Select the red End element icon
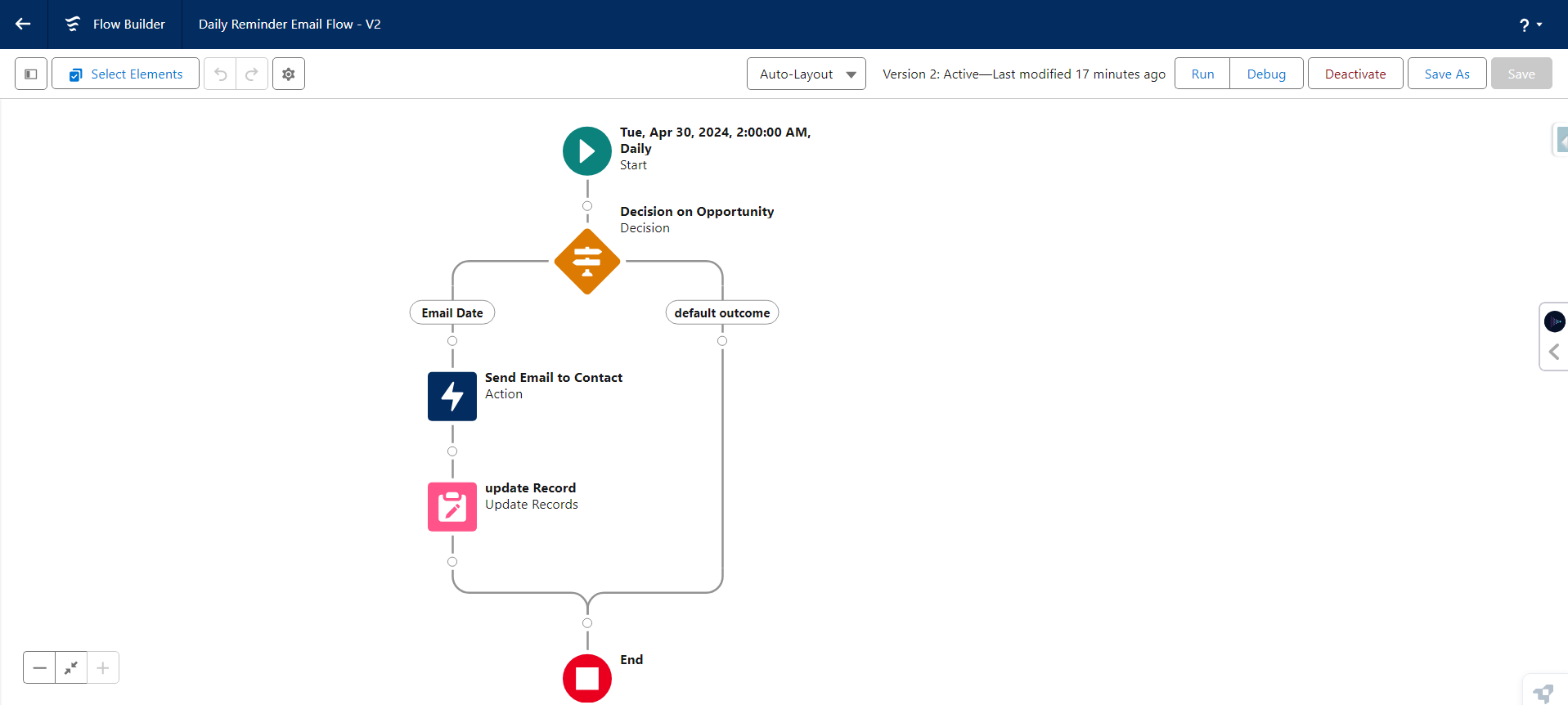The width and height of the screenshot is (1568, 705). point(586,678)
